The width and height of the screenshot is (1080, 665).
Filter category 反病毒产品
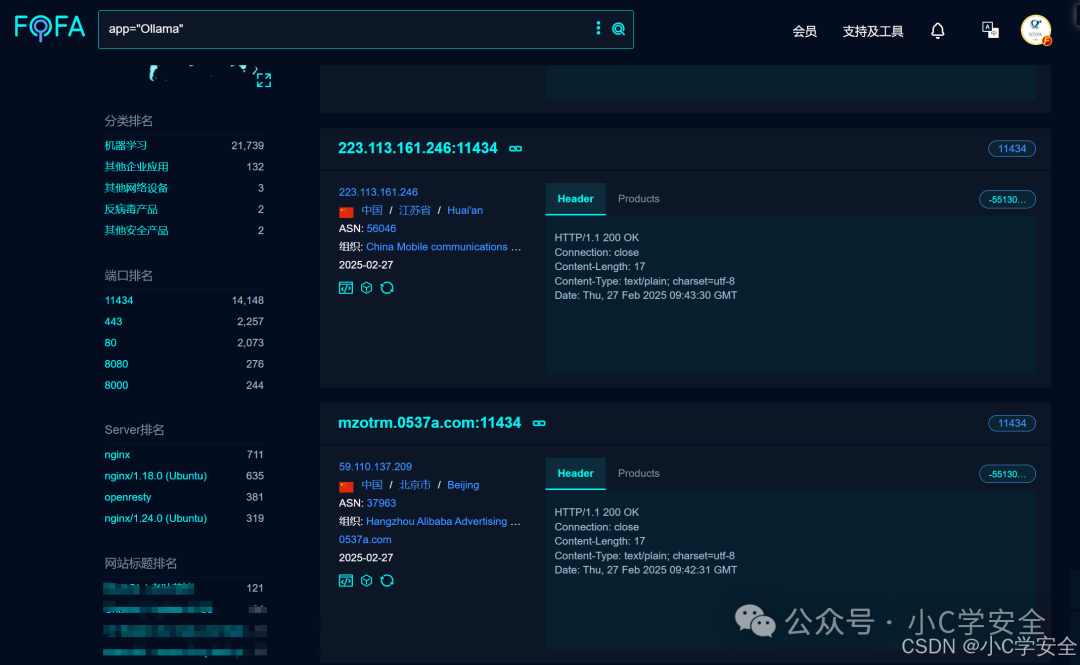click(131, 209)
